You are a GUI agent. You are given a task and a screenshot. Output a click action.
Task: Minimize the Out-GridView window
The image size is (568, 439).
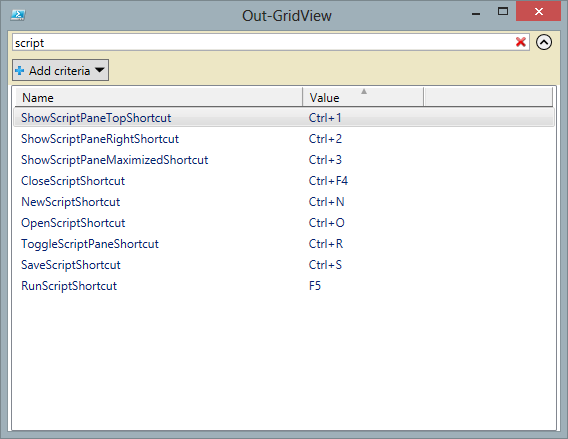pyautogui.click(x=476, y=13)
